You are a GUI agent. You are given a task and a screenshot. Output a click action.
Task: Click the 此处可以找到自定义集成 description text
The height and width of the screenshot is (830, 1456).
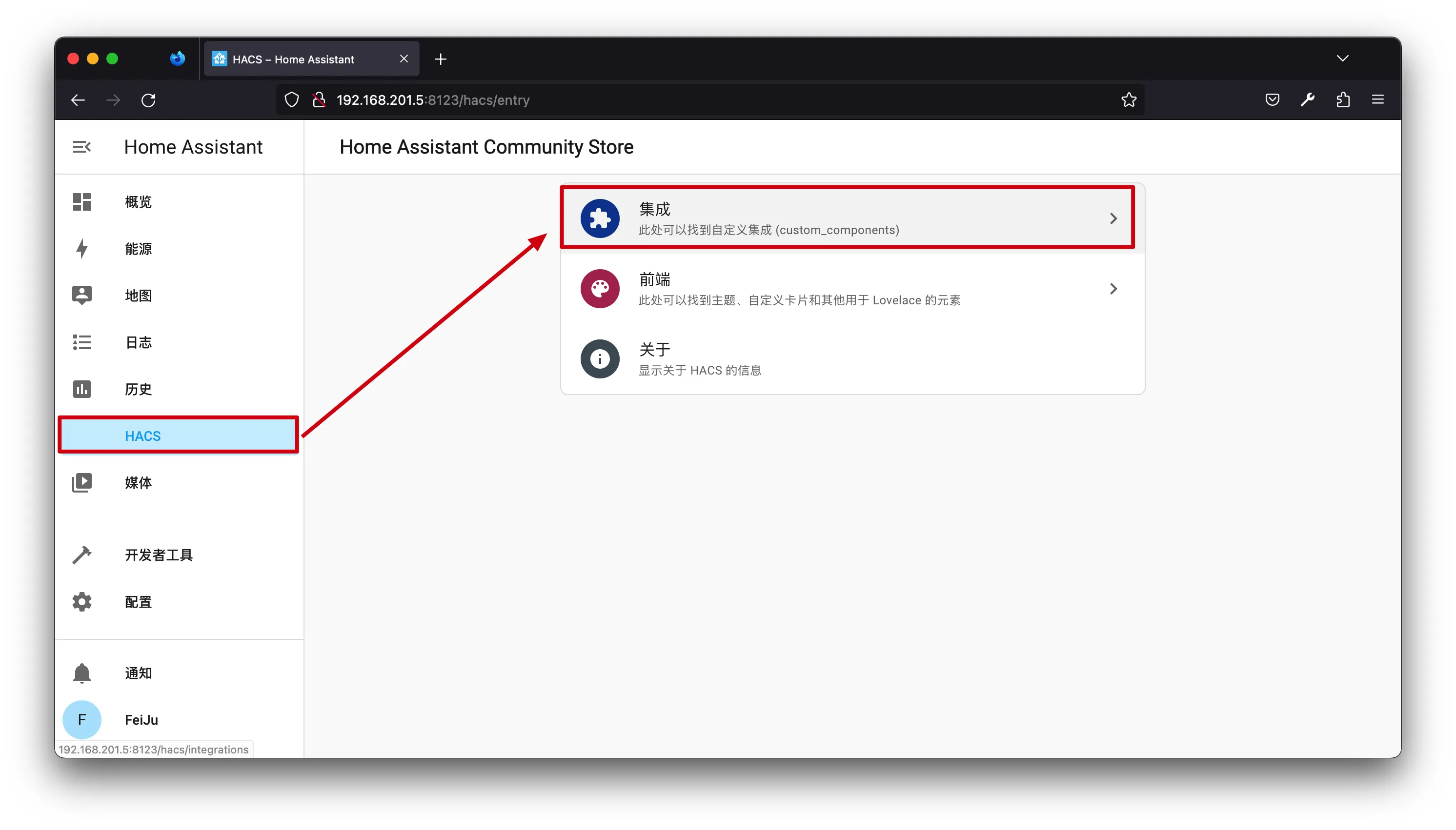[x=768, y=230]
